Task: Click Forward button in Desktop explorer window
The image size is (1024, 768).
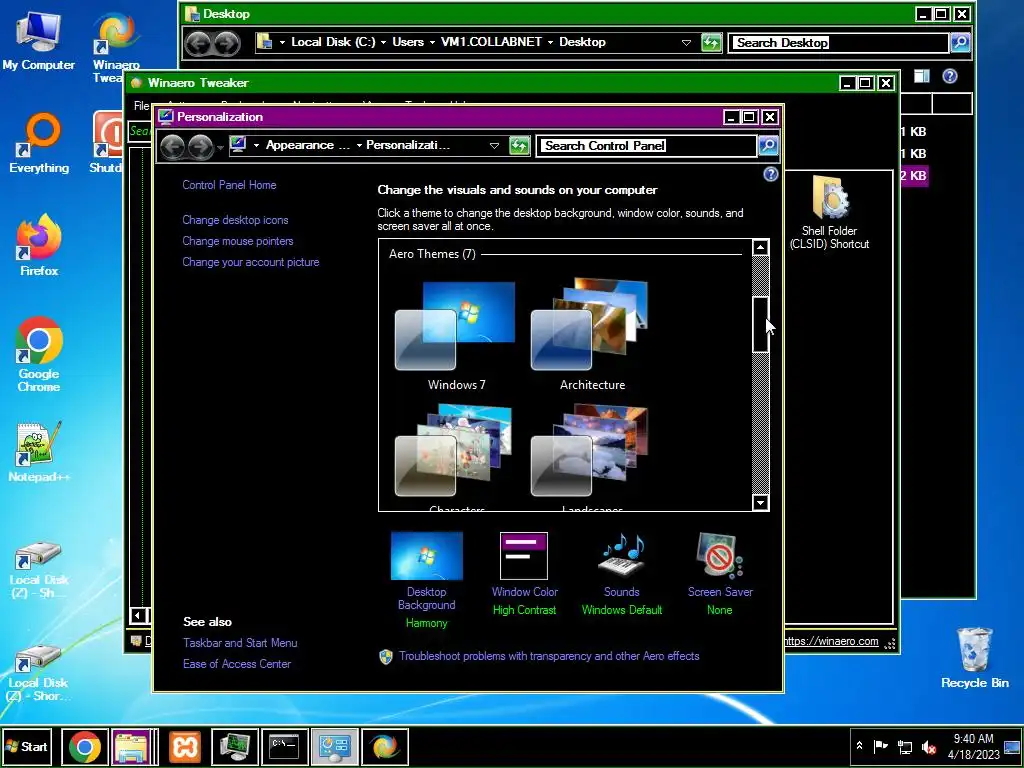Action: coord(227,43)
